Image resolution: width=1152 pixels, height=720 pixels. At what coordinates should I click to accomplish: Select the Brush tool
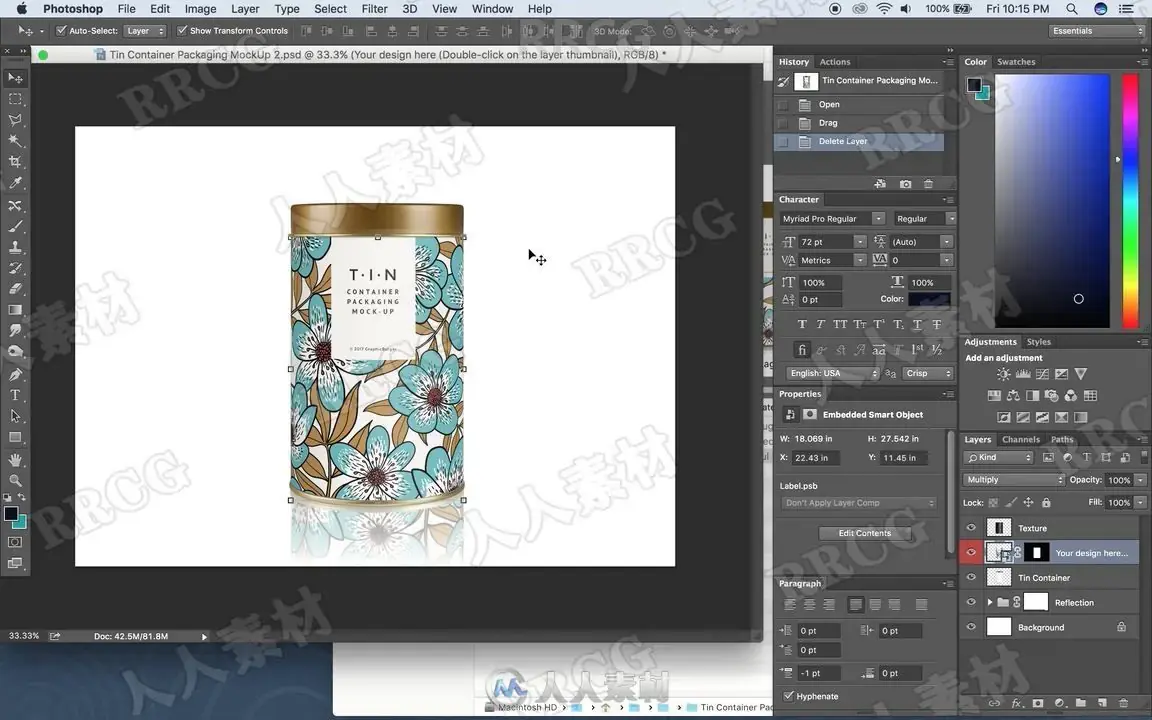(x=15, y=226)
